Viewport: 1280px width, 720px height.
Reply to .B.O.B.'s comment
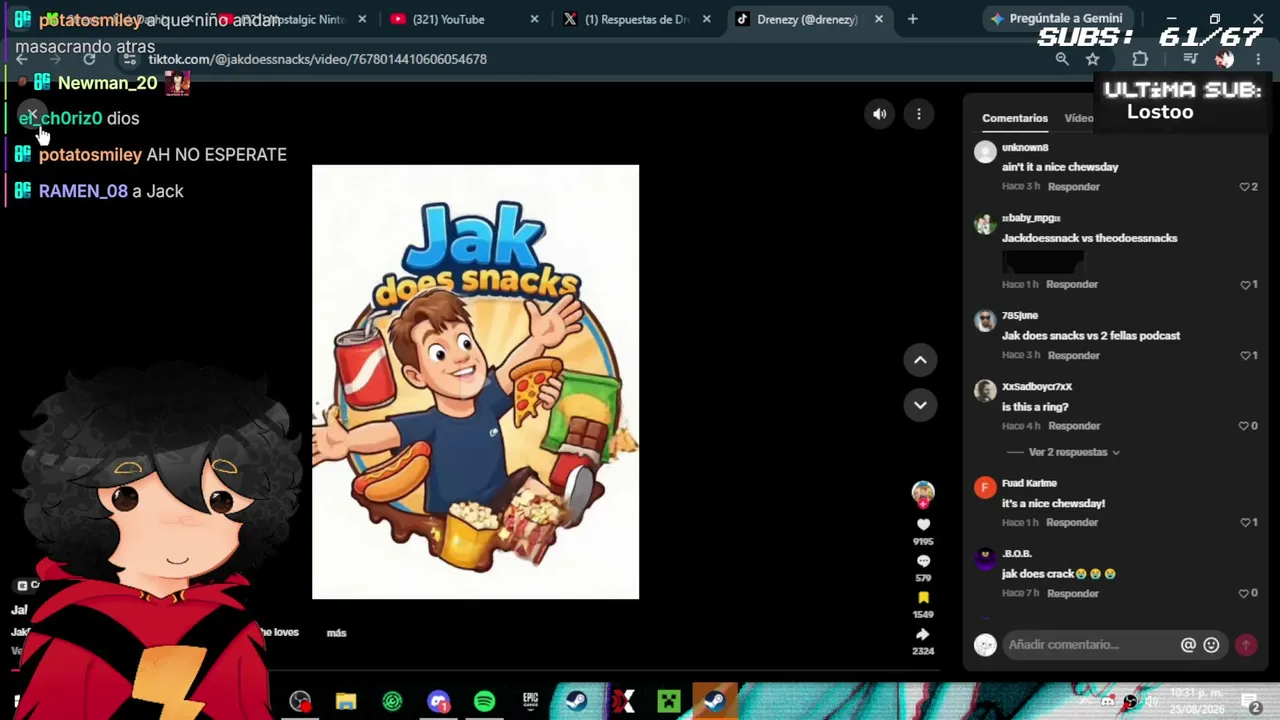point(1073,593)
